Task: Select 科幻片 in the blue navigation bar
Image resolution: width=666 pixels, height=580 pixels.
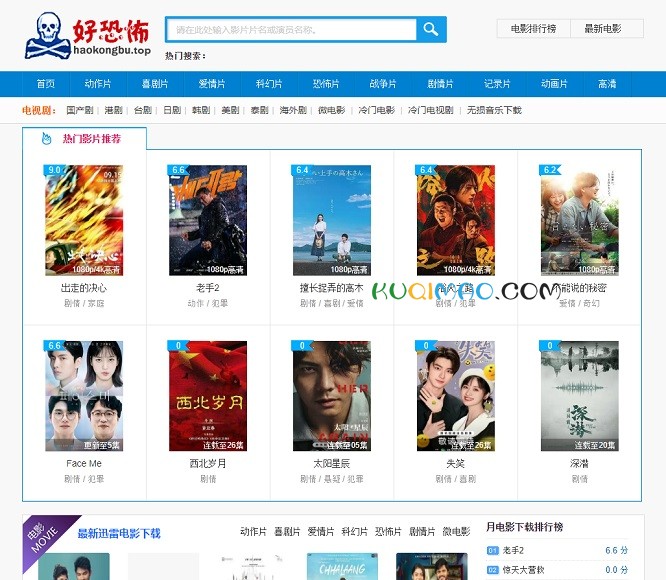Action: pos(269,84)
